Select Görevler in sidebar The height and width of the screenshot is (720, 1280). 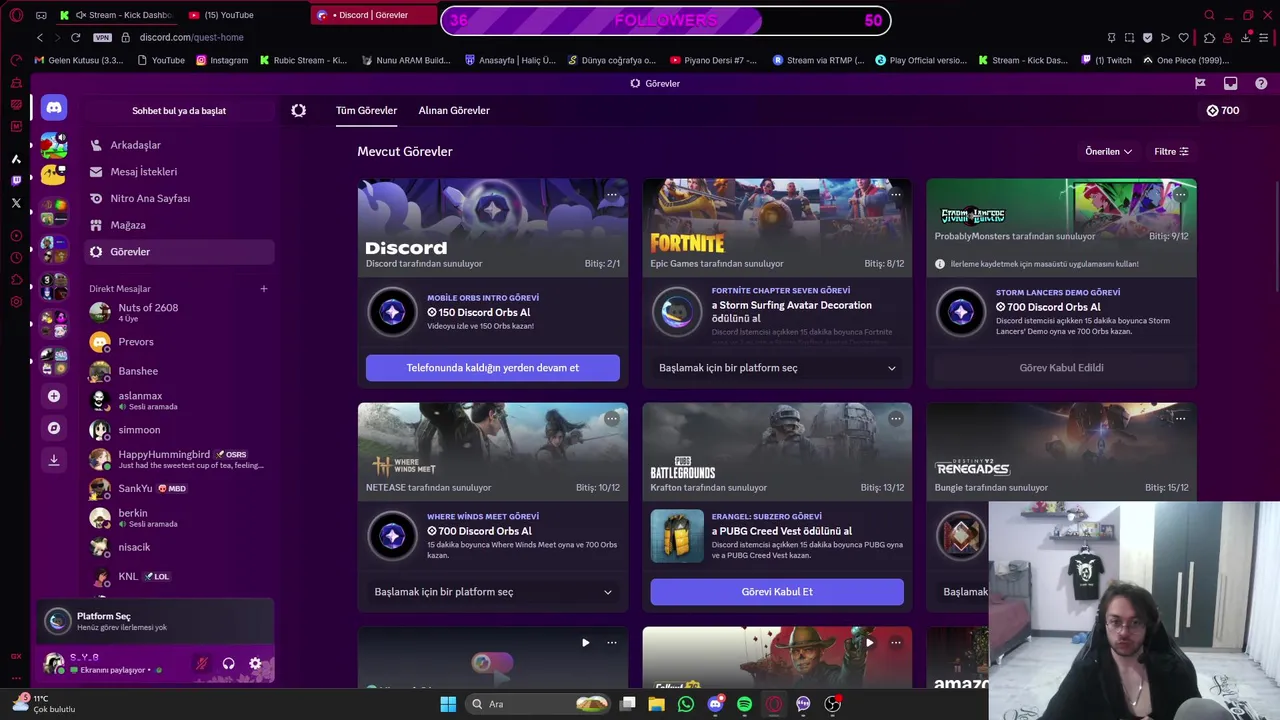(x=179, y=252)
